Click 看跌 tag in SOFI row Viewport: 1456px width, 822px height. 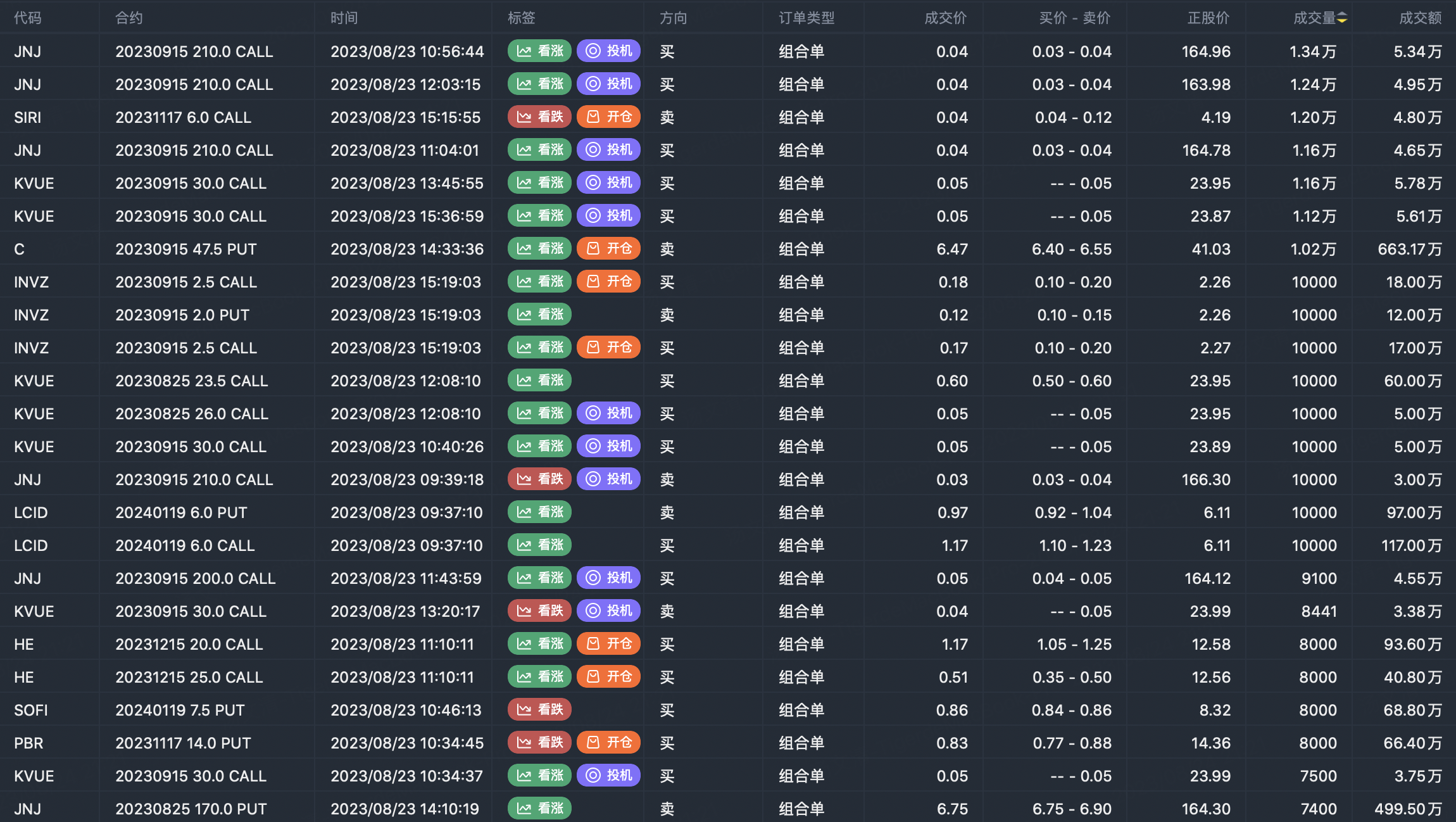(x=539, y=710)
